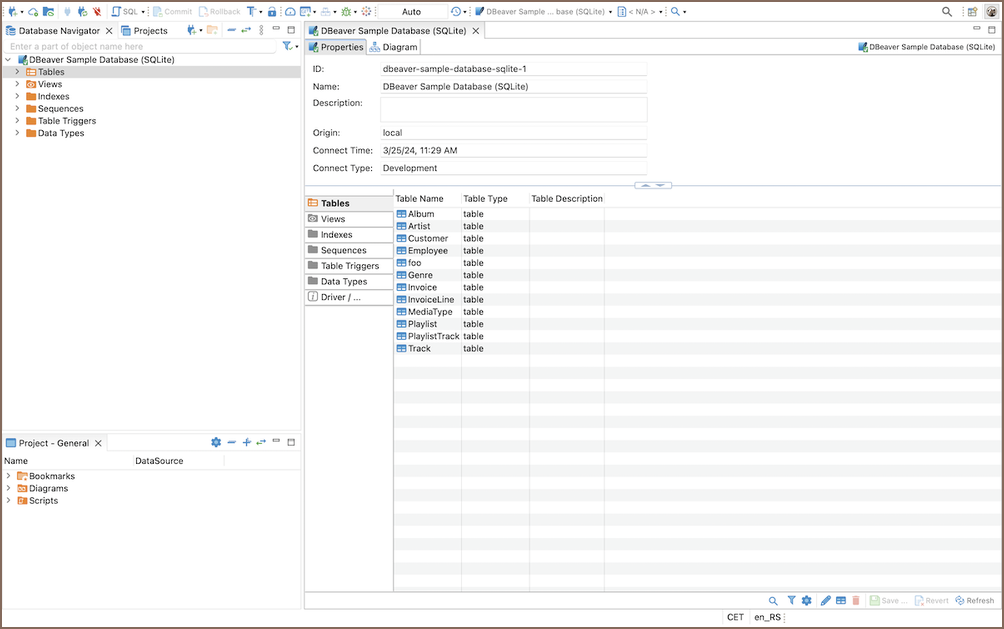Open the transaction mode Auto dropdown
The height and width of the screenshot is (629, 1004).
(411, 12)
